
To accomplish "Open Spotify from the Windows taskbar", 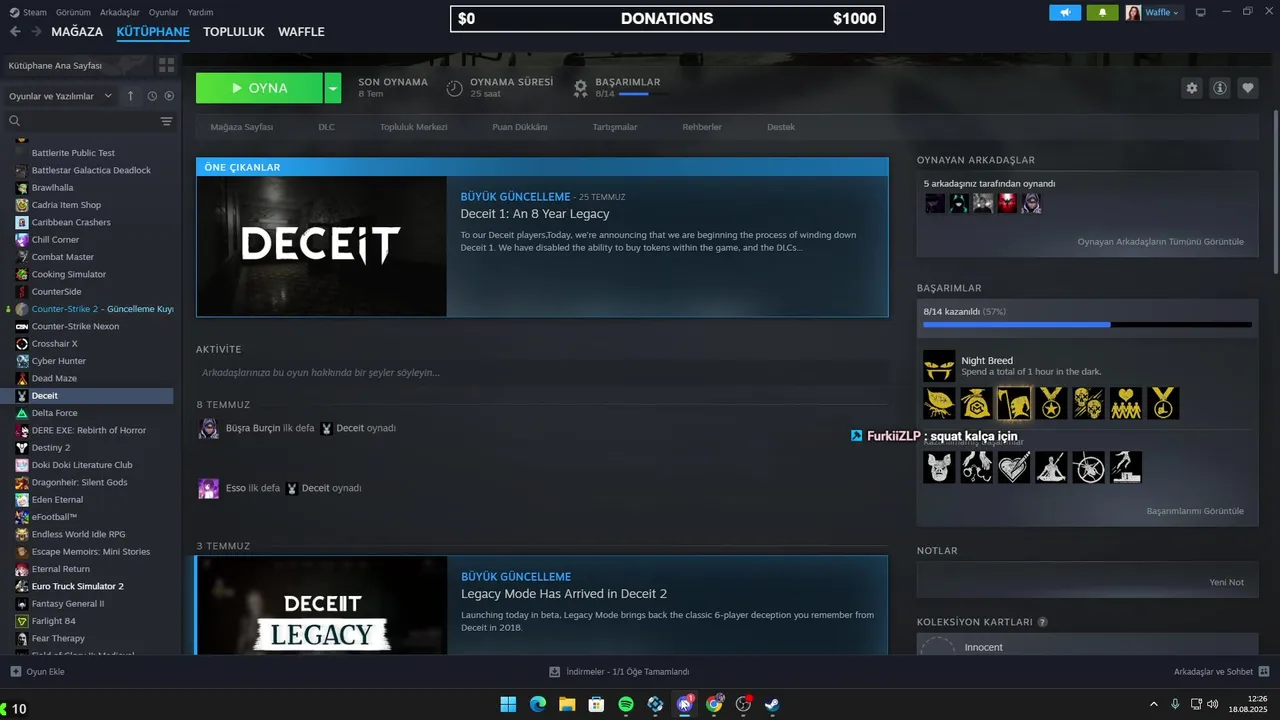I will pyautogui.click(x=626, y=704).
